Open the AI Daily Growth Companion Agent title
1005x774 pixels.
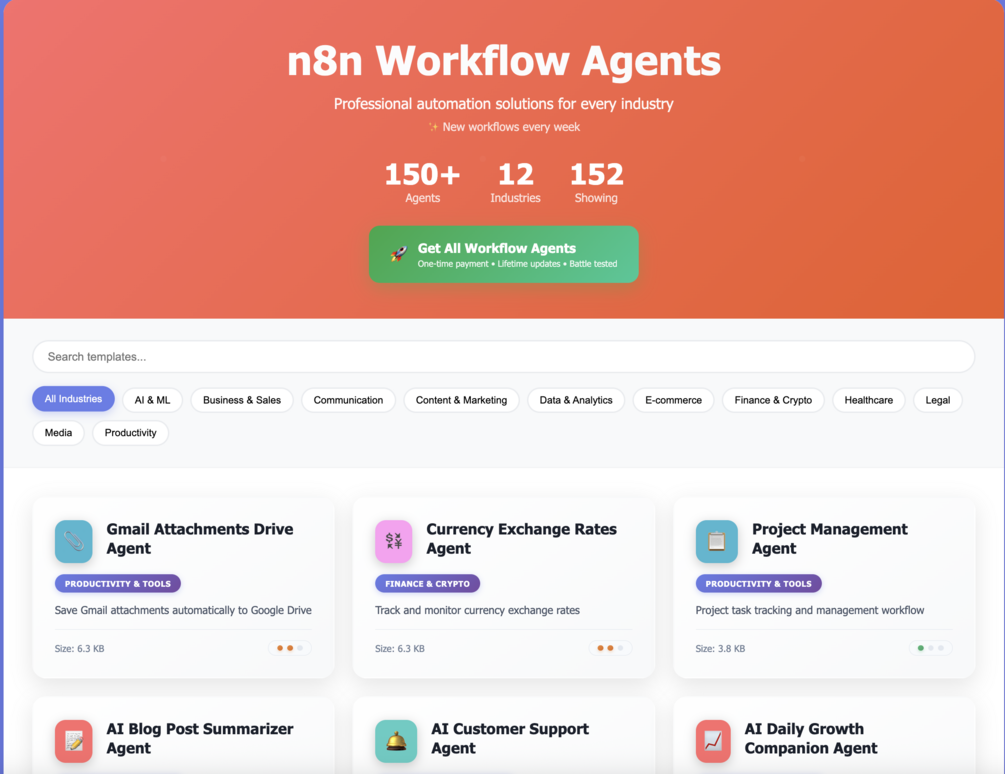coord(811,738)
